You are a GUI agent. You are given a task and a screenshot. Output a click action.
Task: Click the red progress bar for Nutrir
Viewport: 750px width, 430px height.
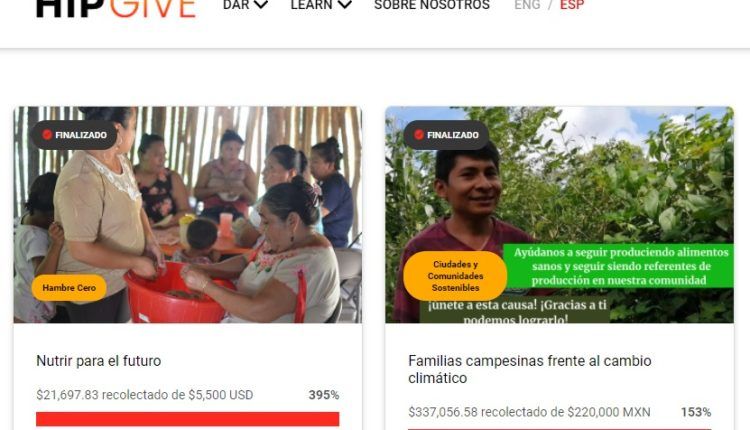pos(188,419)
